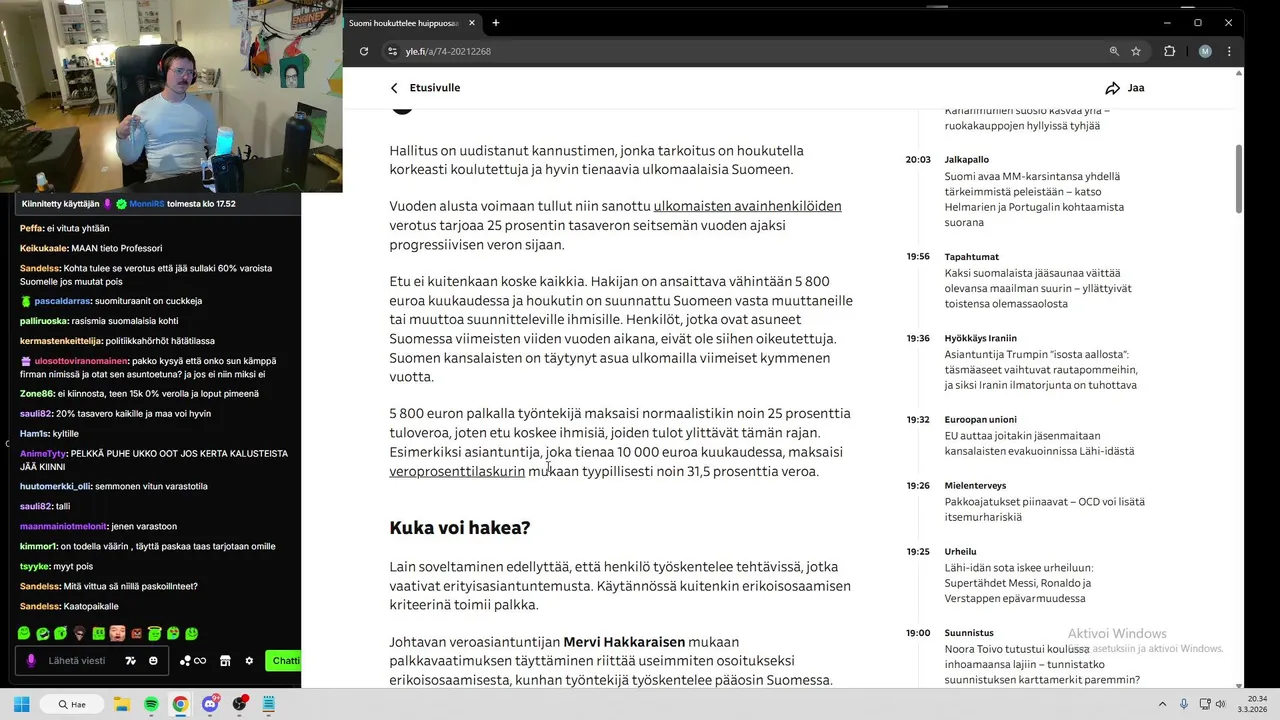The width and height of the screenshot is (1280, 720).
Task: Click the Sandelss Kaatopaikalle chat message
Action: click(x=69, y=606)
